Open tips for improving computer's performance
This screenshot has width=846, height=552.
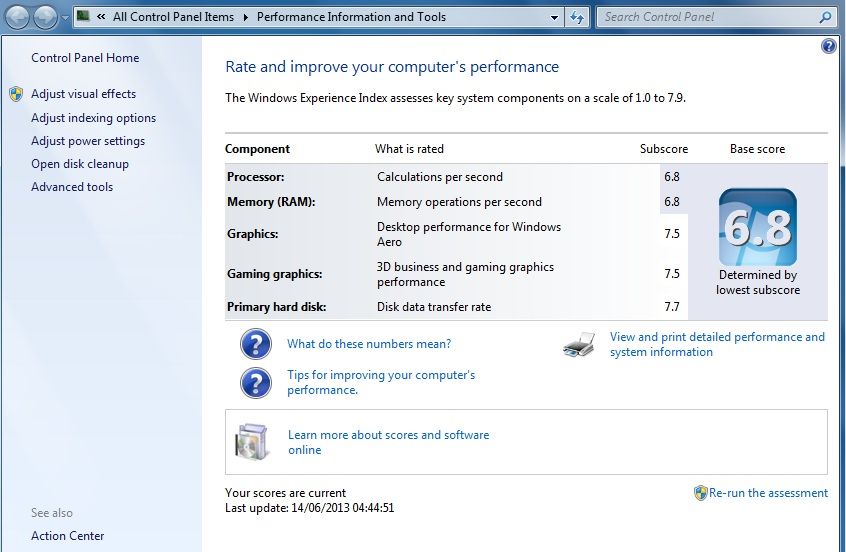coord(381,383)
